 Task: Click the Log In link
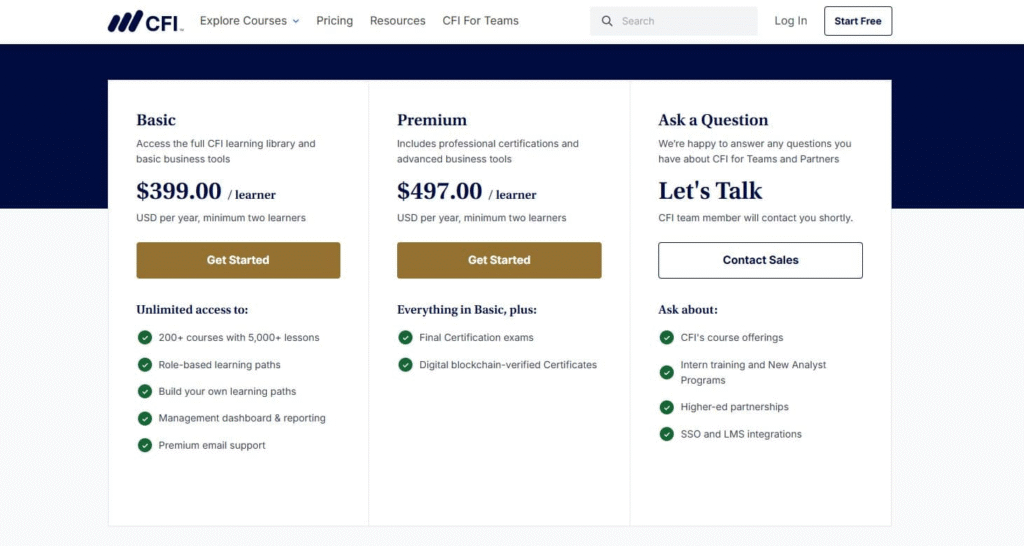click(790, 21)
